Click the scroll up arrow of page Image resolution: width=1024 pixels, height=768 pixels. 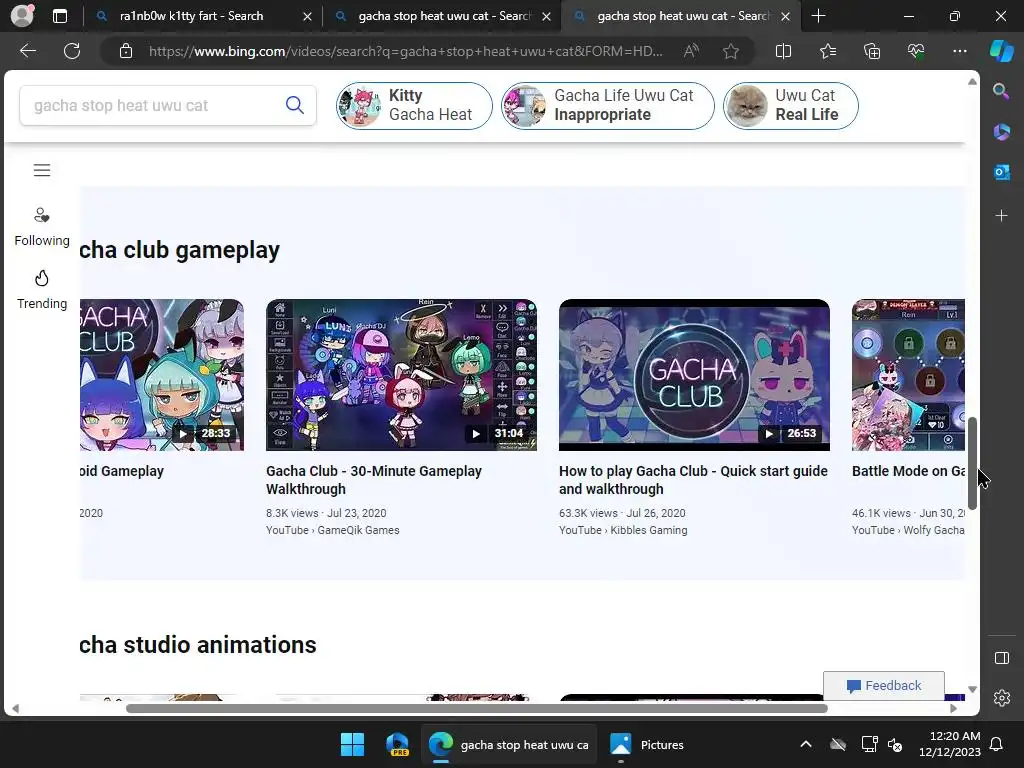[972, 82]
